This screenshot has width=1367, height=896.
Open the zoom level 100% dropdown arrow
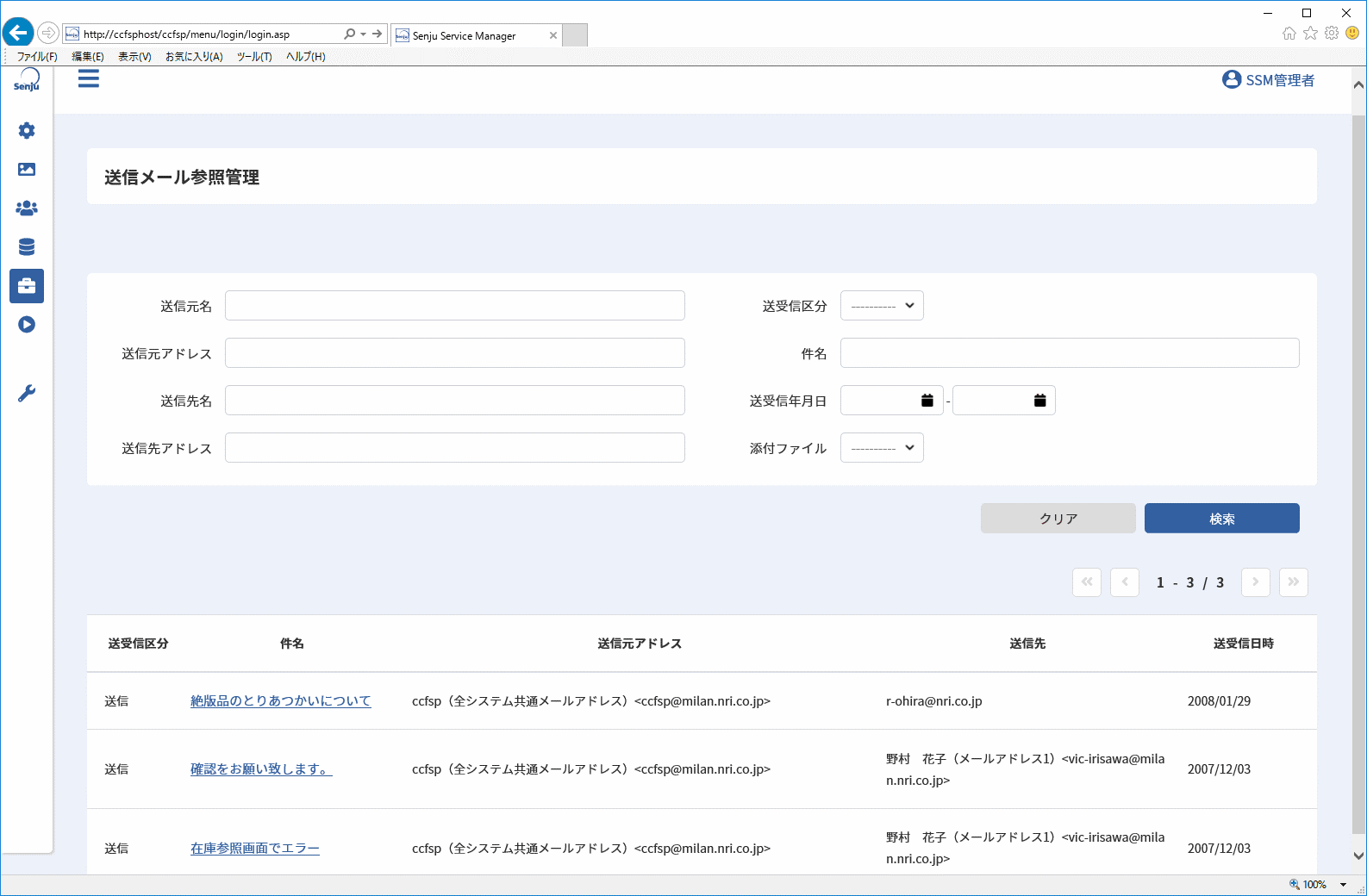click(1343, 885)
